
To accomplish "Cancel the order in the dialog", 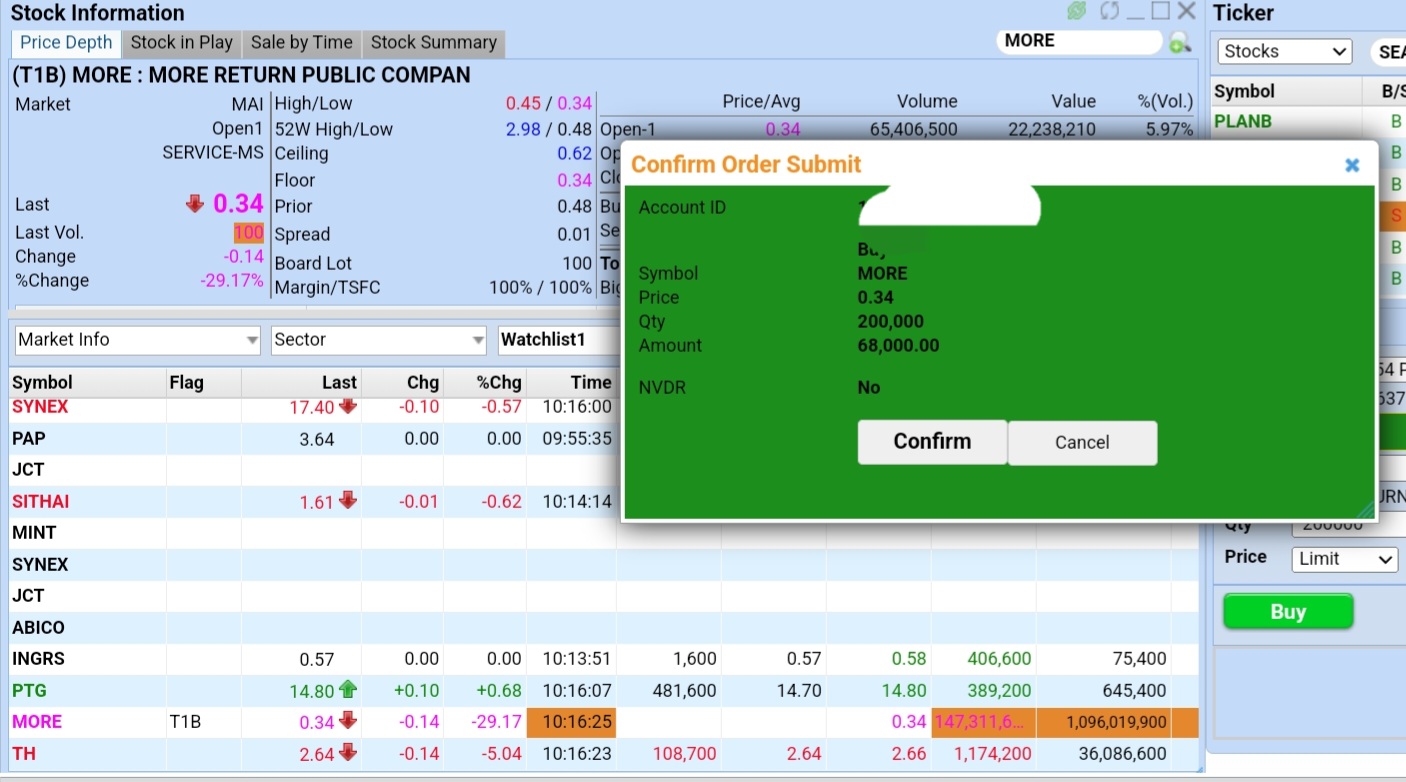I will click(1082, 442).
